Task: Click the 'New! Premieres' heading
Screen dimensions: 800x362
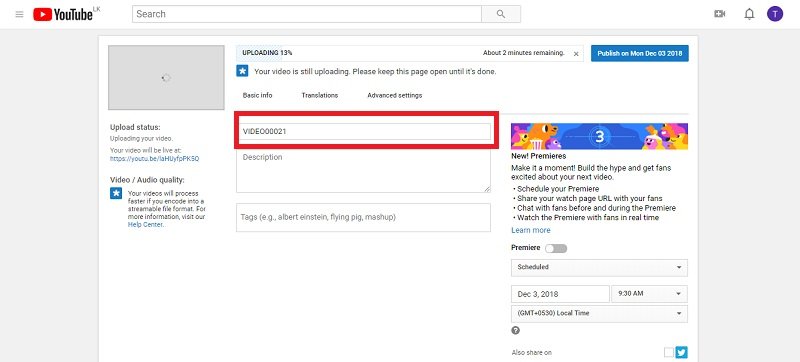Action: (x=538, y=156)
